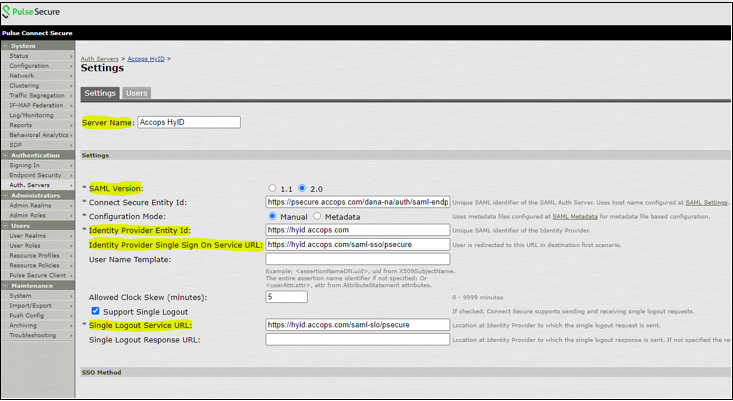Click the Server Name input field
This screenshot has height=401, width=733.
pos(189,122)
